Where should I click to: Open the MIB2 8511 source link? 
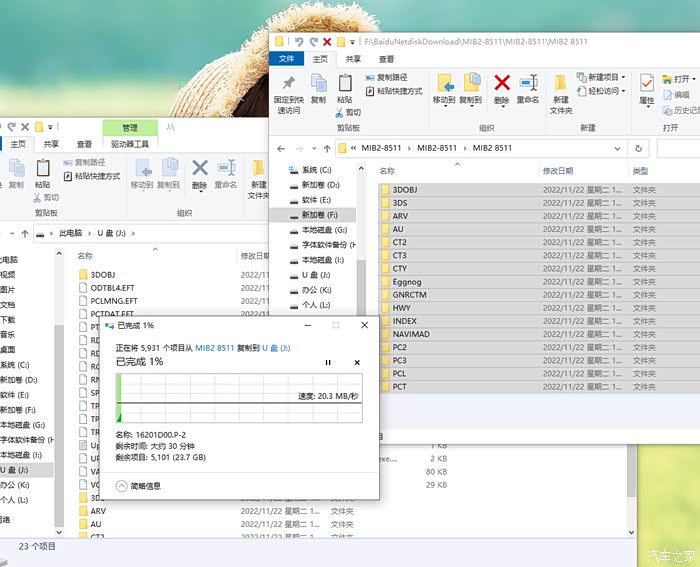click(x=214, y=348)
